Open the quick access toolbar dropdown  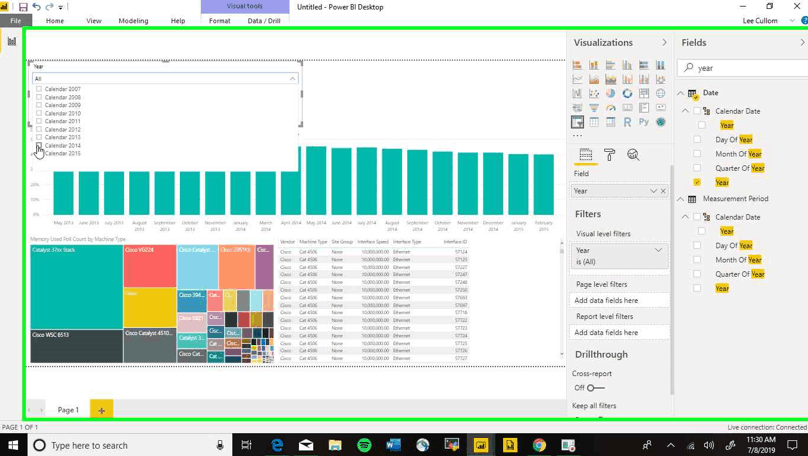tap(61, 8)
